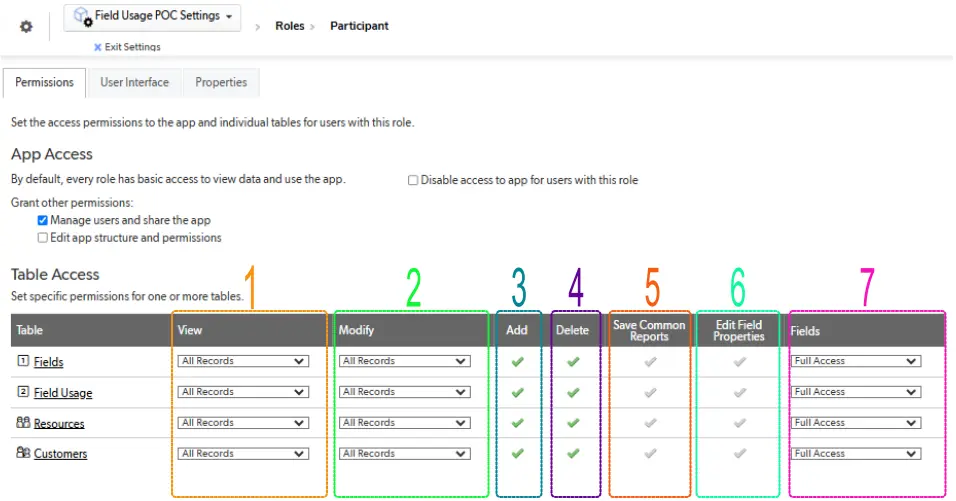The height and width of the screenshot is (501, 956).
Task: Toggle Save Common Reports for the Customers table
Action: (x=651, y=453)
